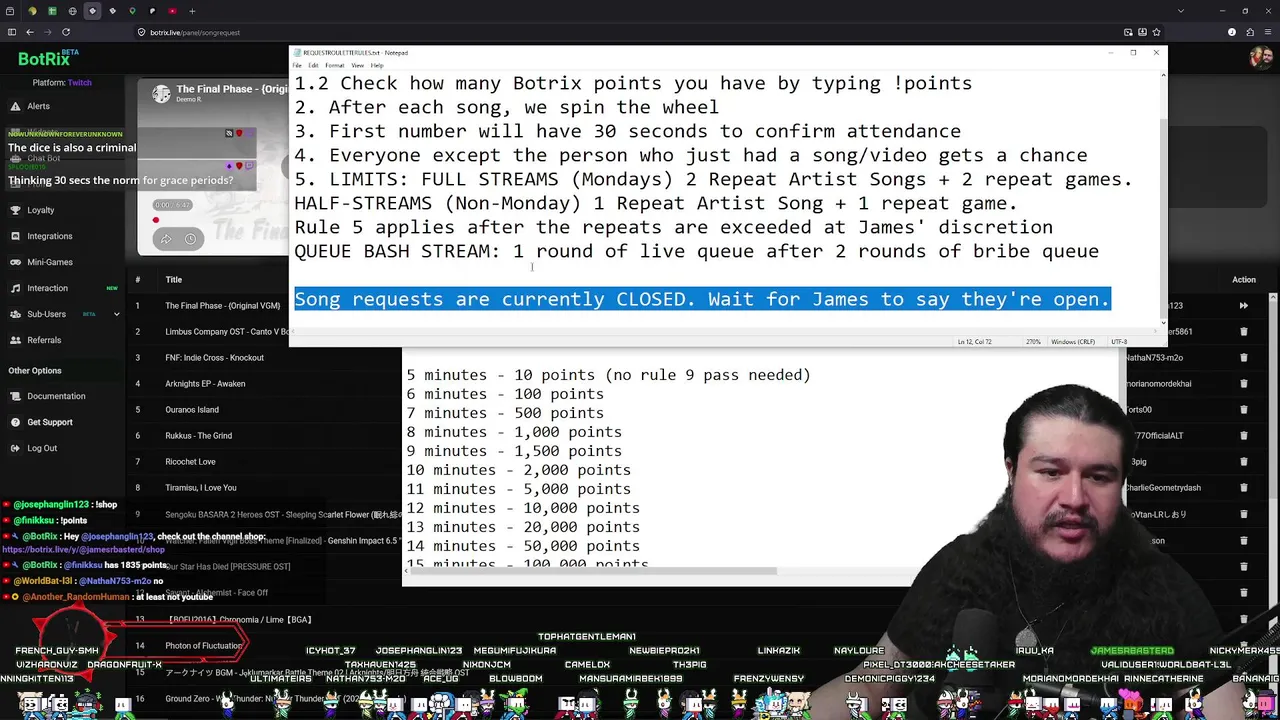Click UTF-8 encoding in Notepad status bar
Image resolution: width=1280 pixels, height=720 pixels.
1118,342
